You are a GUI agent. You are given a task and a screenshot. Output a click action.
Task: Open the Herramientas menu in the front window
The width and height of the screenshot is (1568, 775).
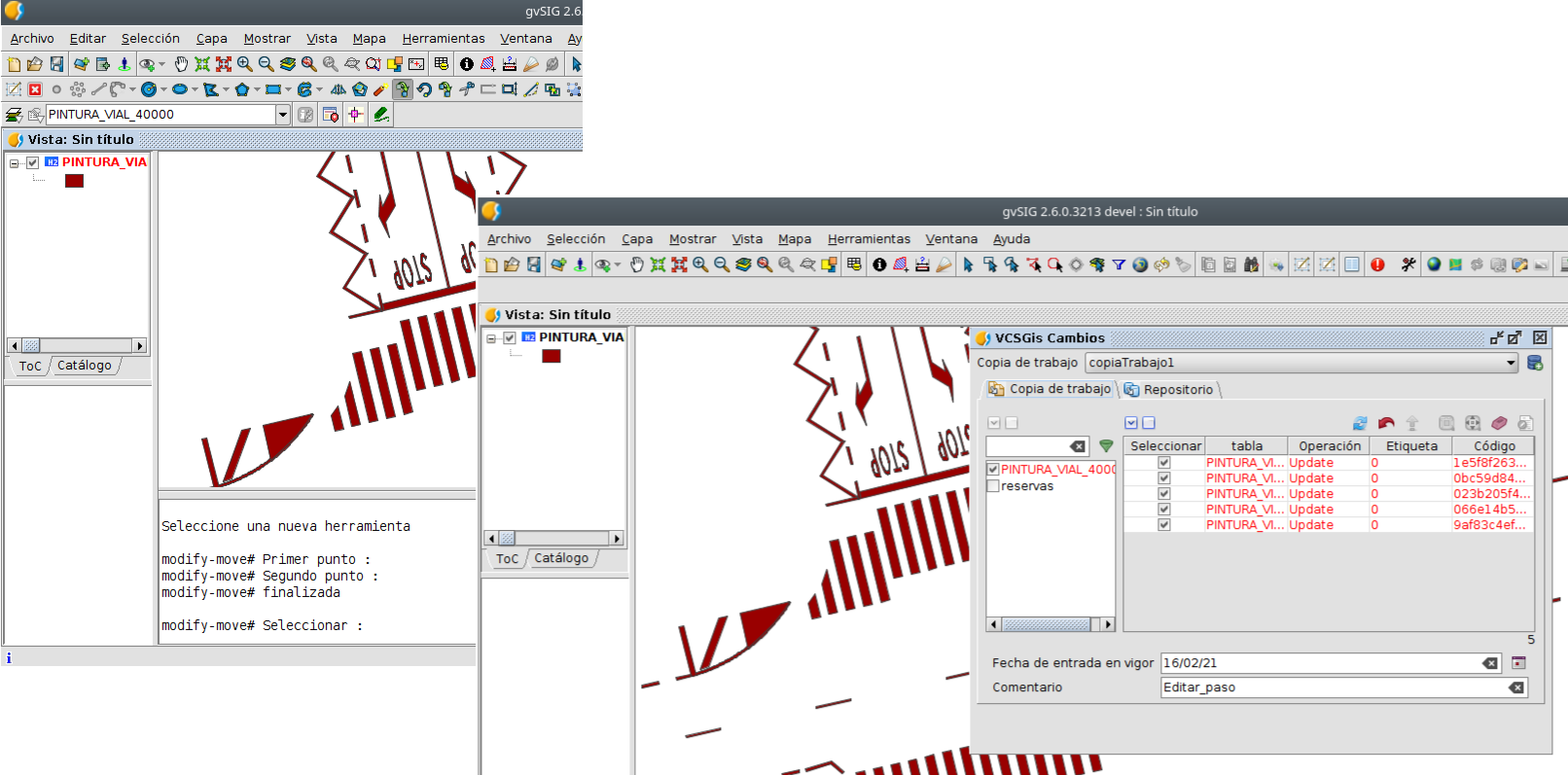tap(869, 239)
